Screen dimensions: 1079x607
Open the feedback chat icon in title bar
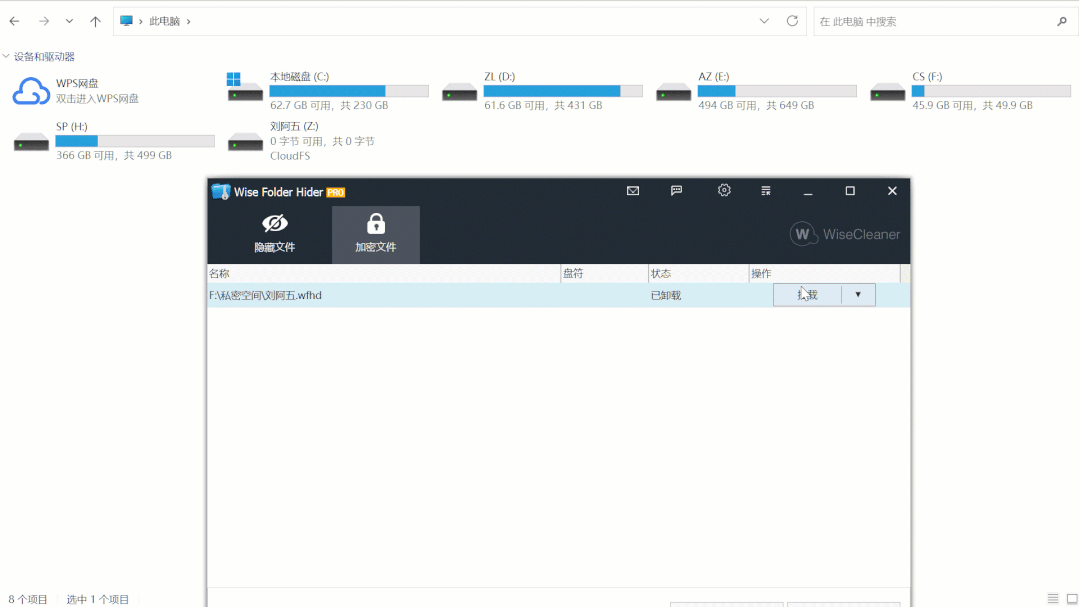(x=676, y=191)
